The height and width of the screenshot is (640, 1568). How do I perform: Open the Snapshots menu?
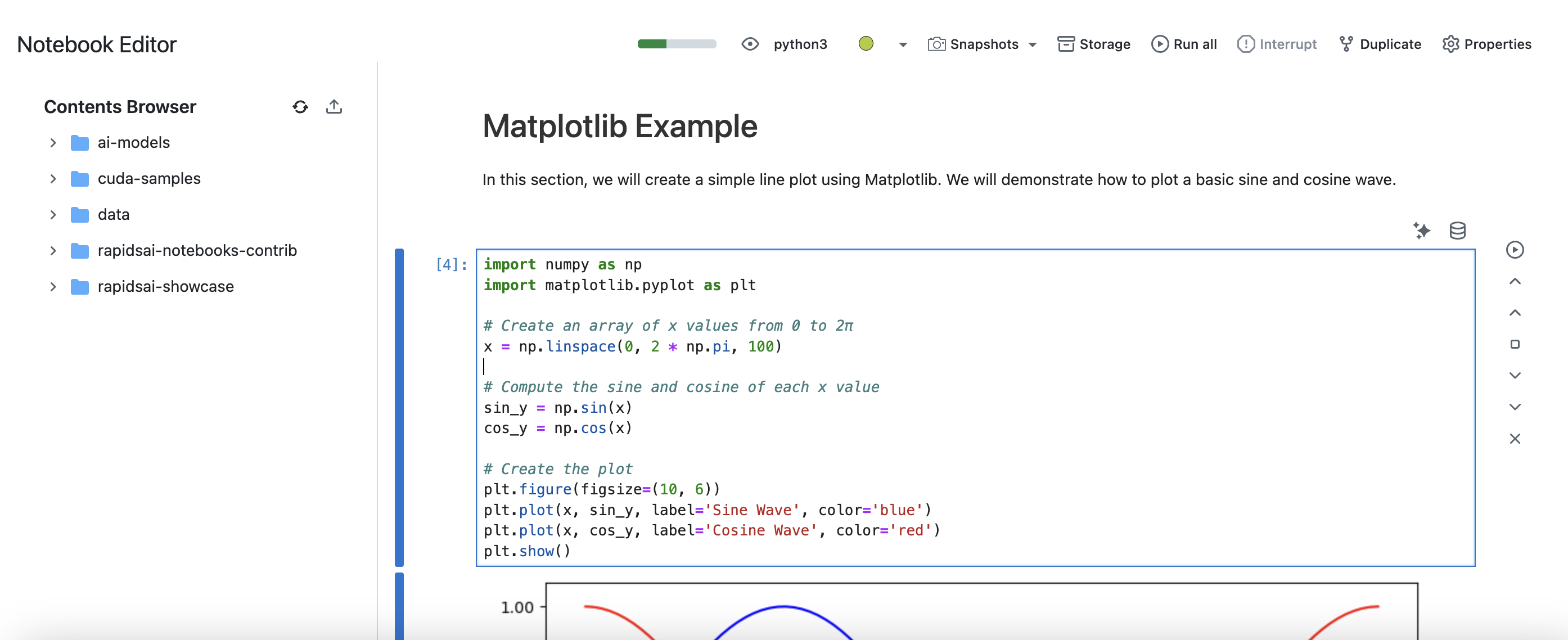(x=983, y=44)
